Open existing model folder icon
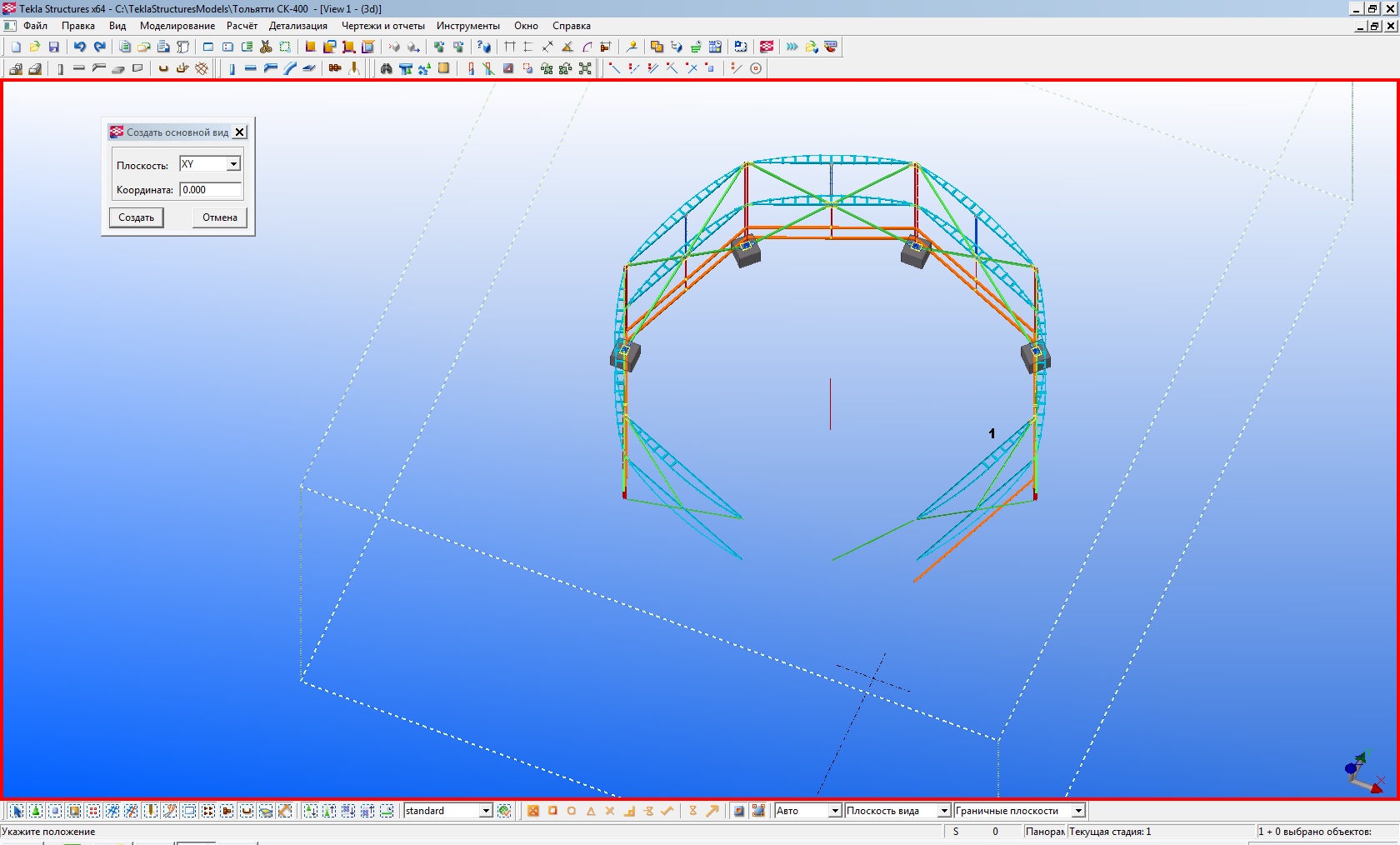1400x845 pixels. click(35, 47)
